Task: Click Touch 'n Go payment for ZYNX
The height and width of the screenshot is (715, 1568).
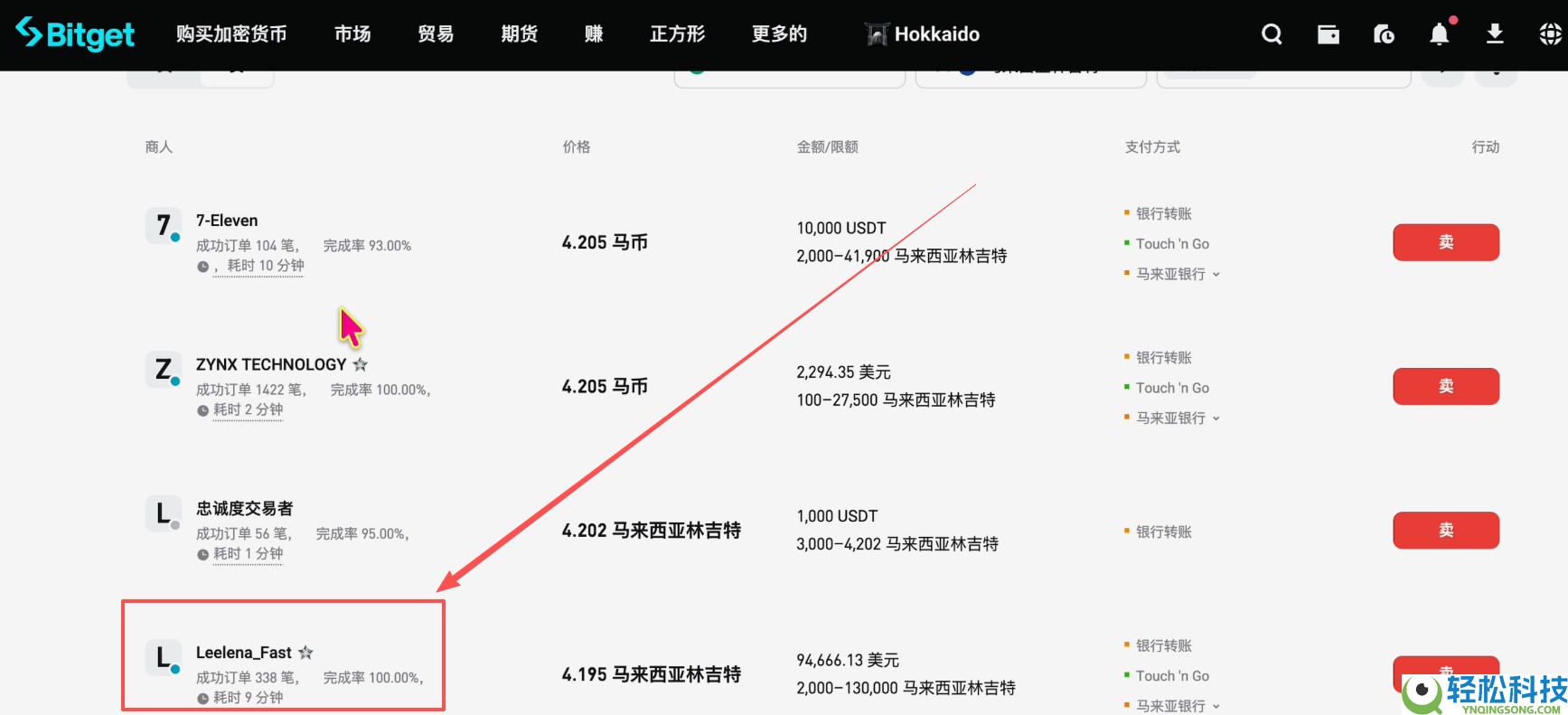Action: (x=1172, y=388)
